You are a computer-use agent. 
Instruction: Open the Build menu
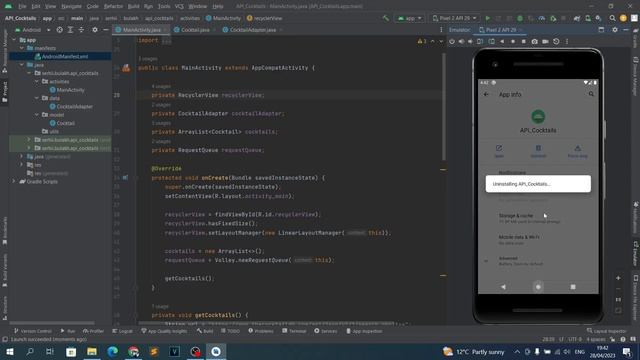click(133, 6)
